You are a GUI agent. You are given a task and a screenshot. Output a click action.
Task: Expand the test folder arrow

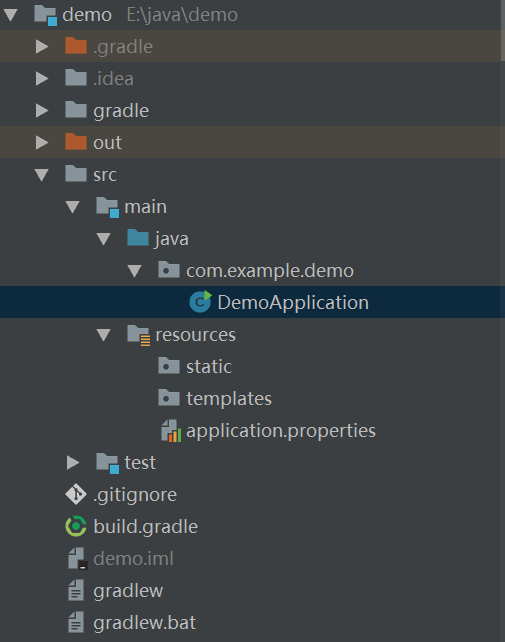point(73,463)
